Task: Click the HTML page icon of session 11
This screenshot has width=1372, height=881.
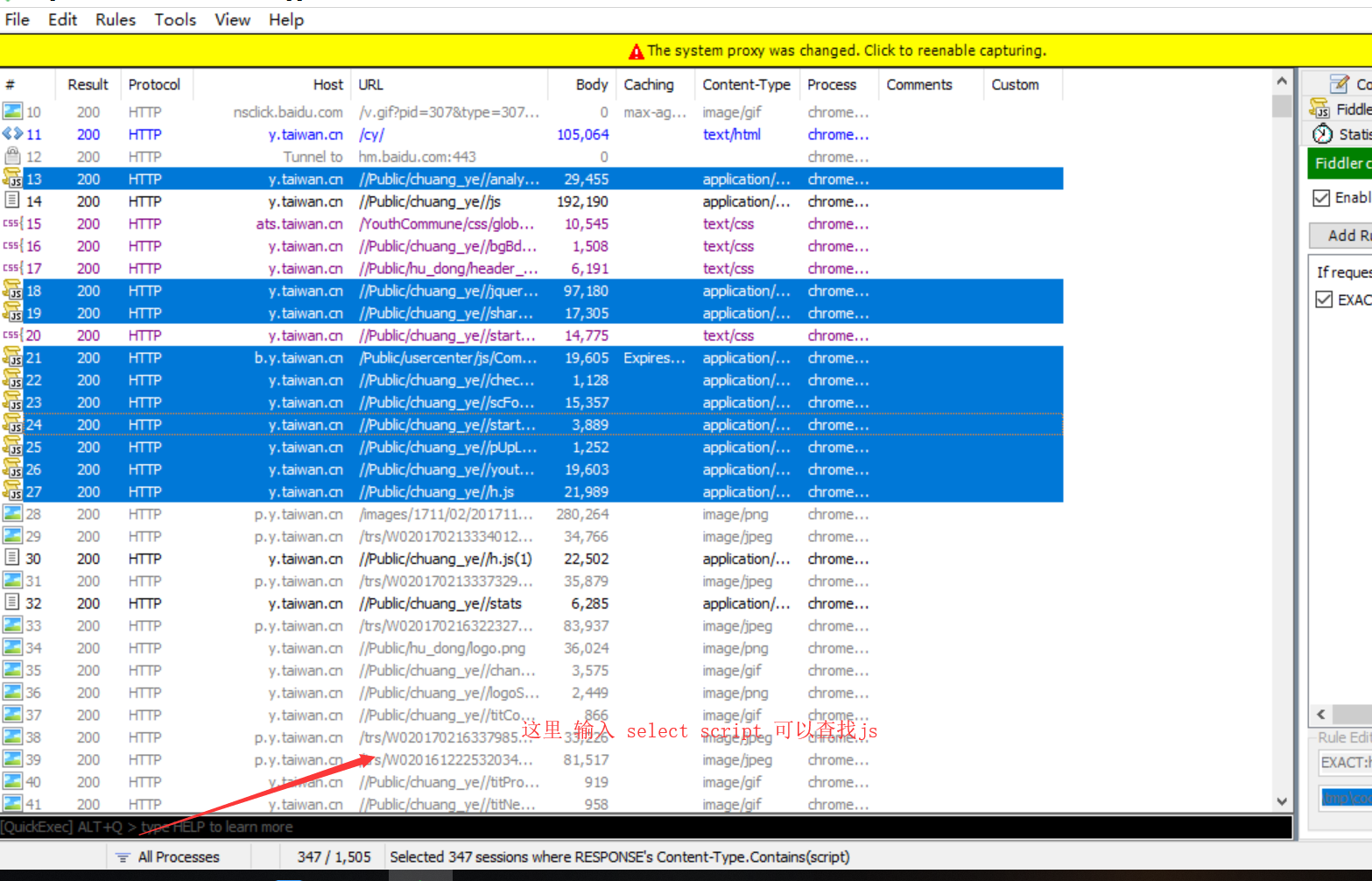Action: pos(12,134)
